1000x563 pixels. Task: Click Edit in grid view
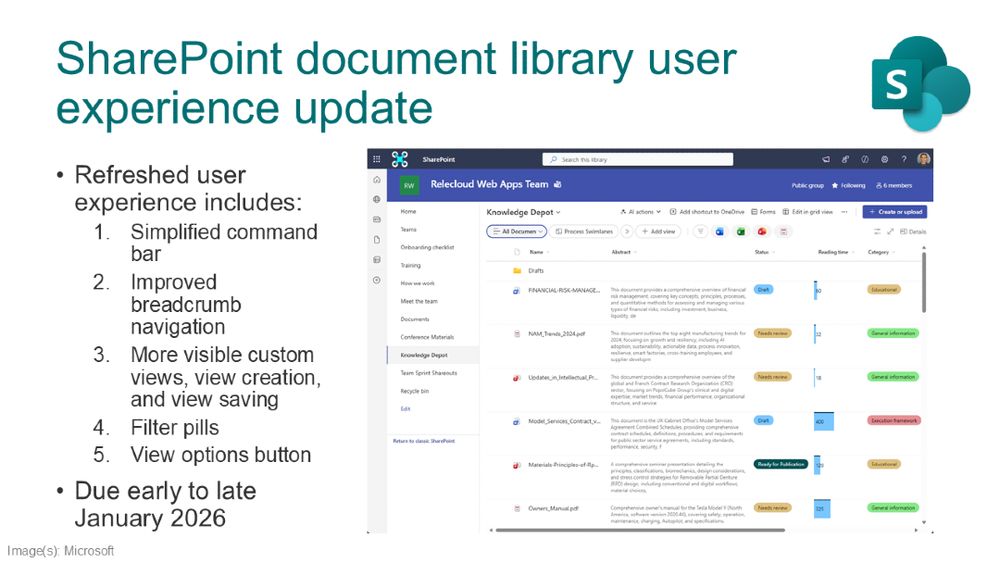pyautogui.click(x=807, y=212)
